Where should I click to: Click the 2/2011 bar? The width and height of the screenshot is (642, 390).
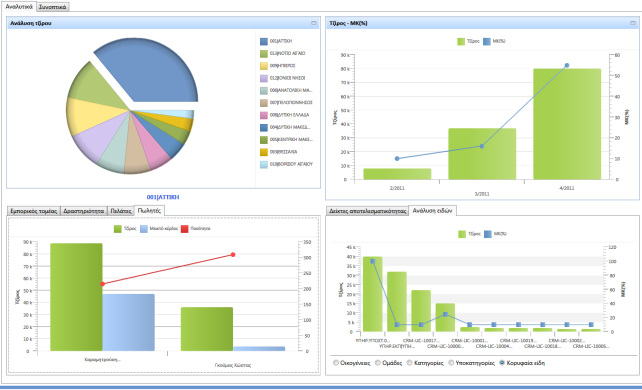coord(397,174)
